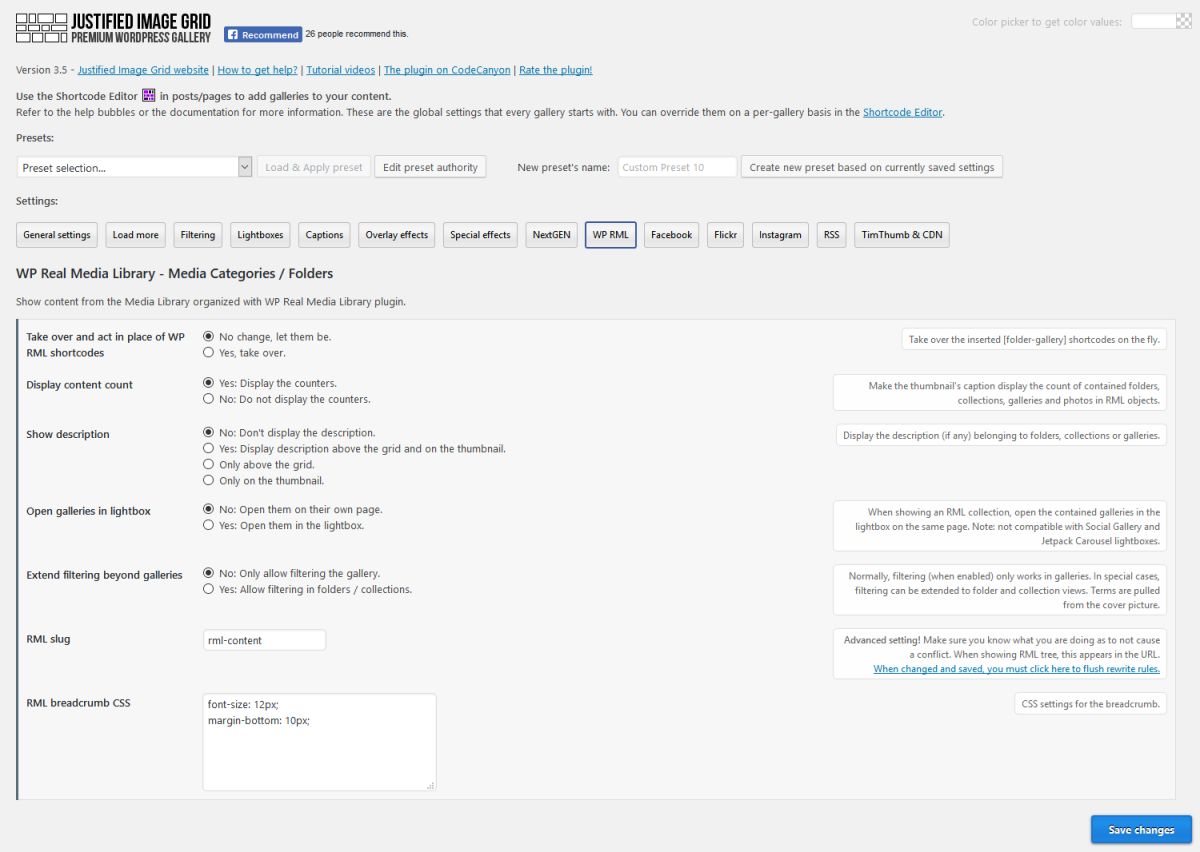Select 'Only above the grid' option

click(x=208, y=465)
